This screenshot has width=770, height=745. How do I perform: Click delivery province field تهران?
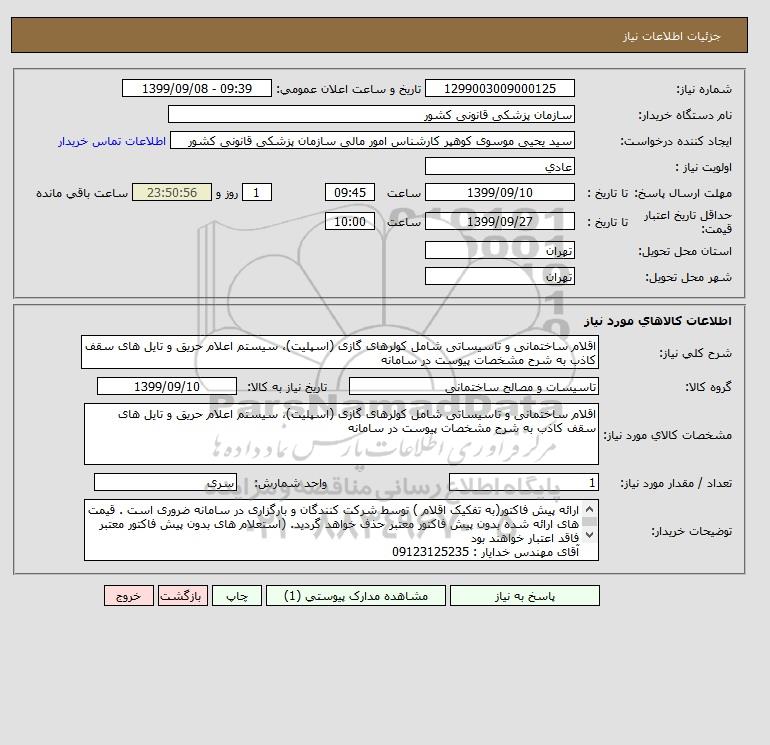(499, 250)
